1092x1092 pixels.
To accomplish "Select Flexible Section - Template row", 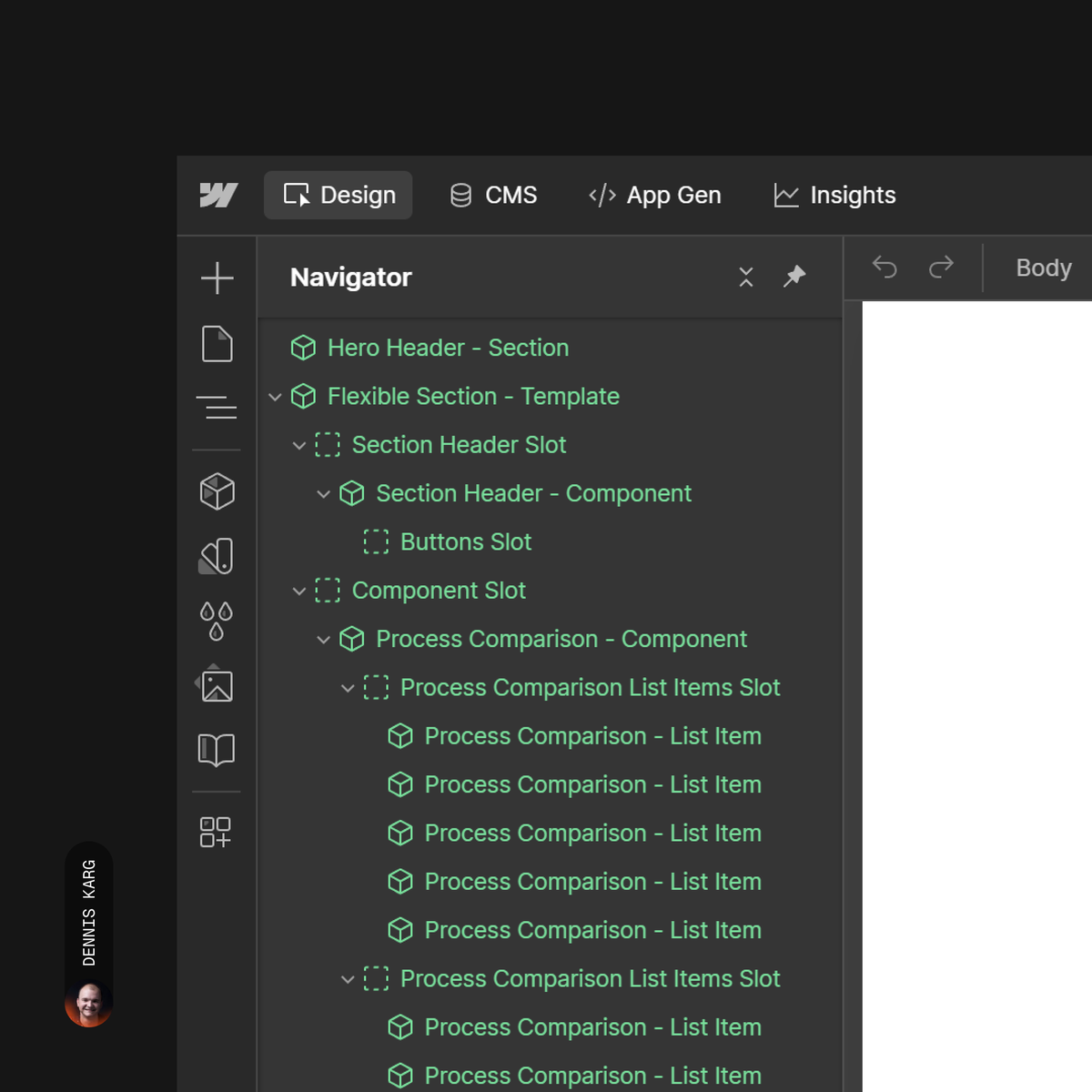I will (550, 396).
